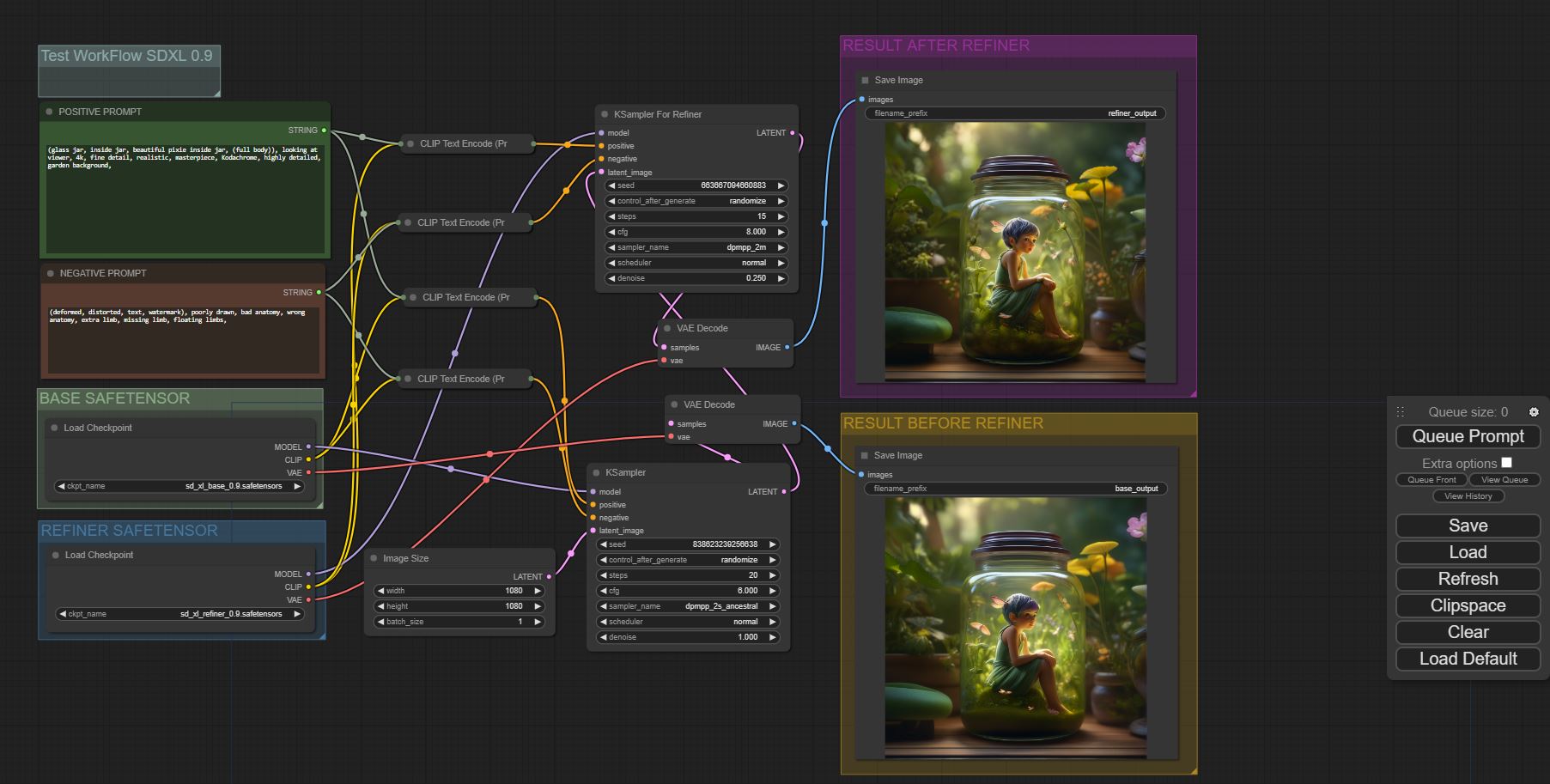The width and height of the screenshot is (1550, 784).
Task: Click the Load Default button
Action: (1468, 659)
